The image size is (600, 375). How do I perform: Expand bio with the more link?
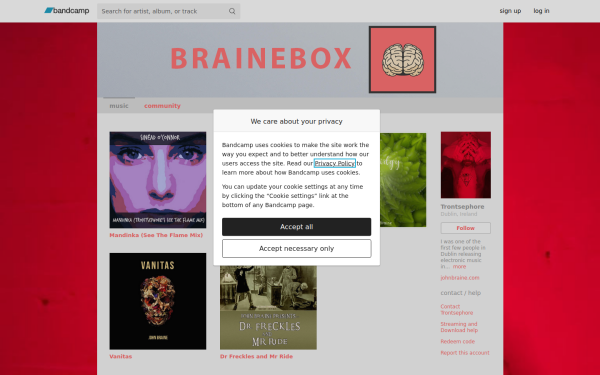(459, 267)
